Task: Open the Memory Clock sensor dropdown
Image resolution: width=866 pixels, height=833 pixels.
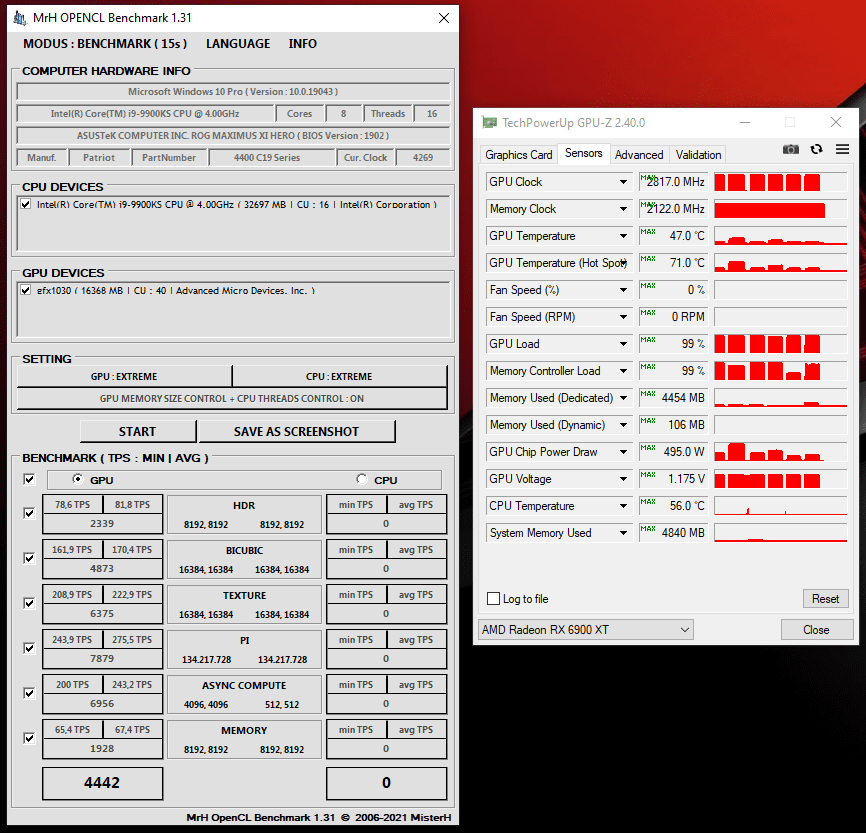Action: click(624, 209)
